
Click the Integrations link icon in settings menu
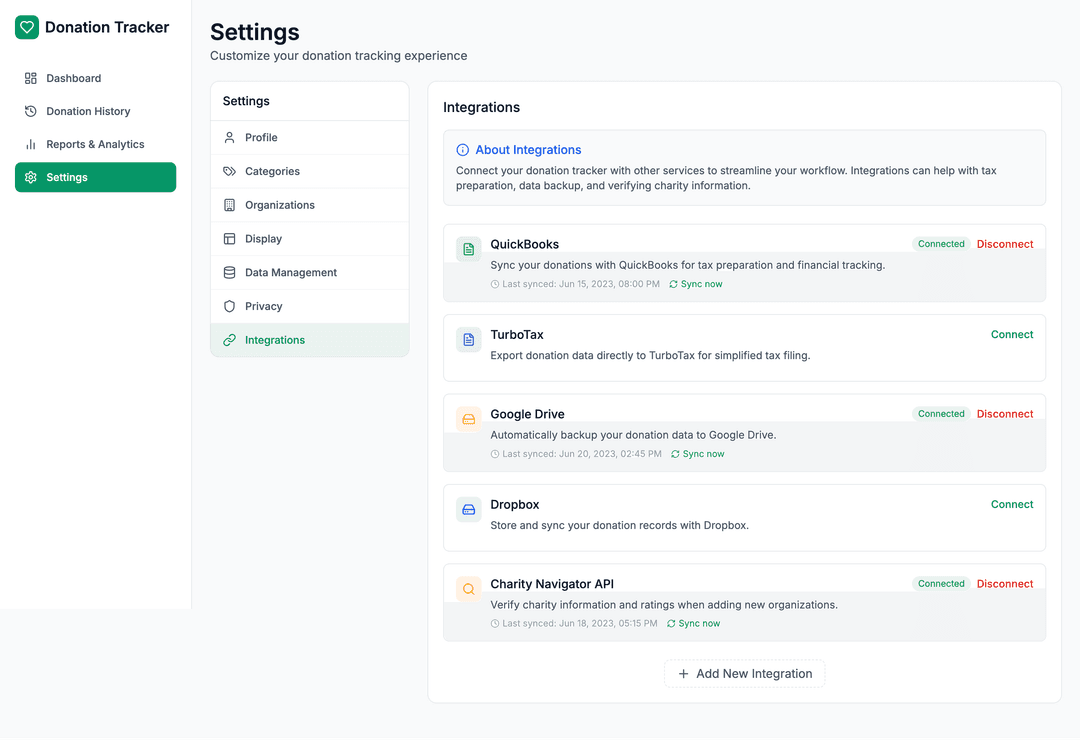[x=230, y=340]
